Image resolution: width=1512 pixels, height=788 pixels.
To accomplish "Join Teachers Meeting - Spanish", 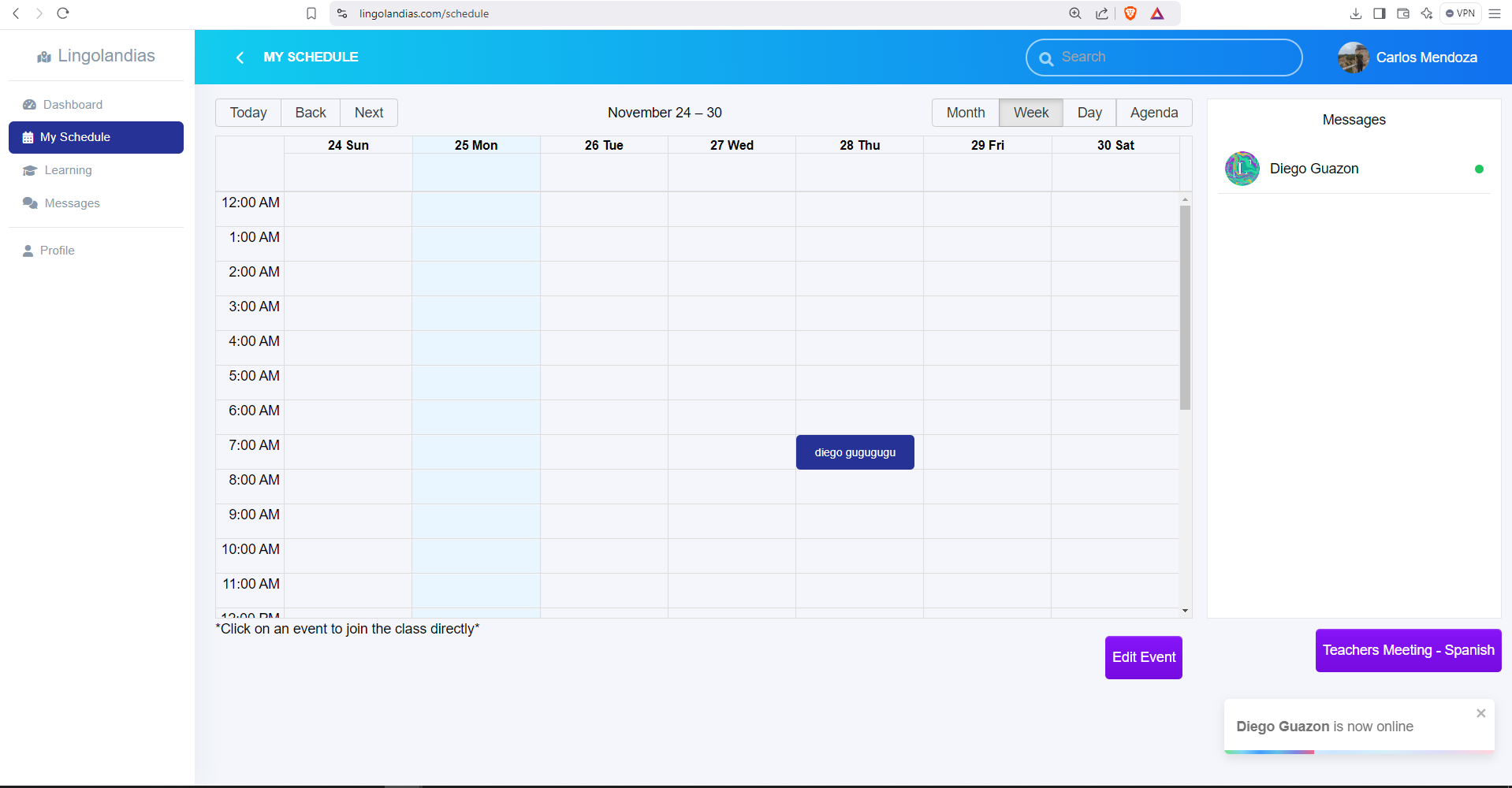I will [1408, 650].
